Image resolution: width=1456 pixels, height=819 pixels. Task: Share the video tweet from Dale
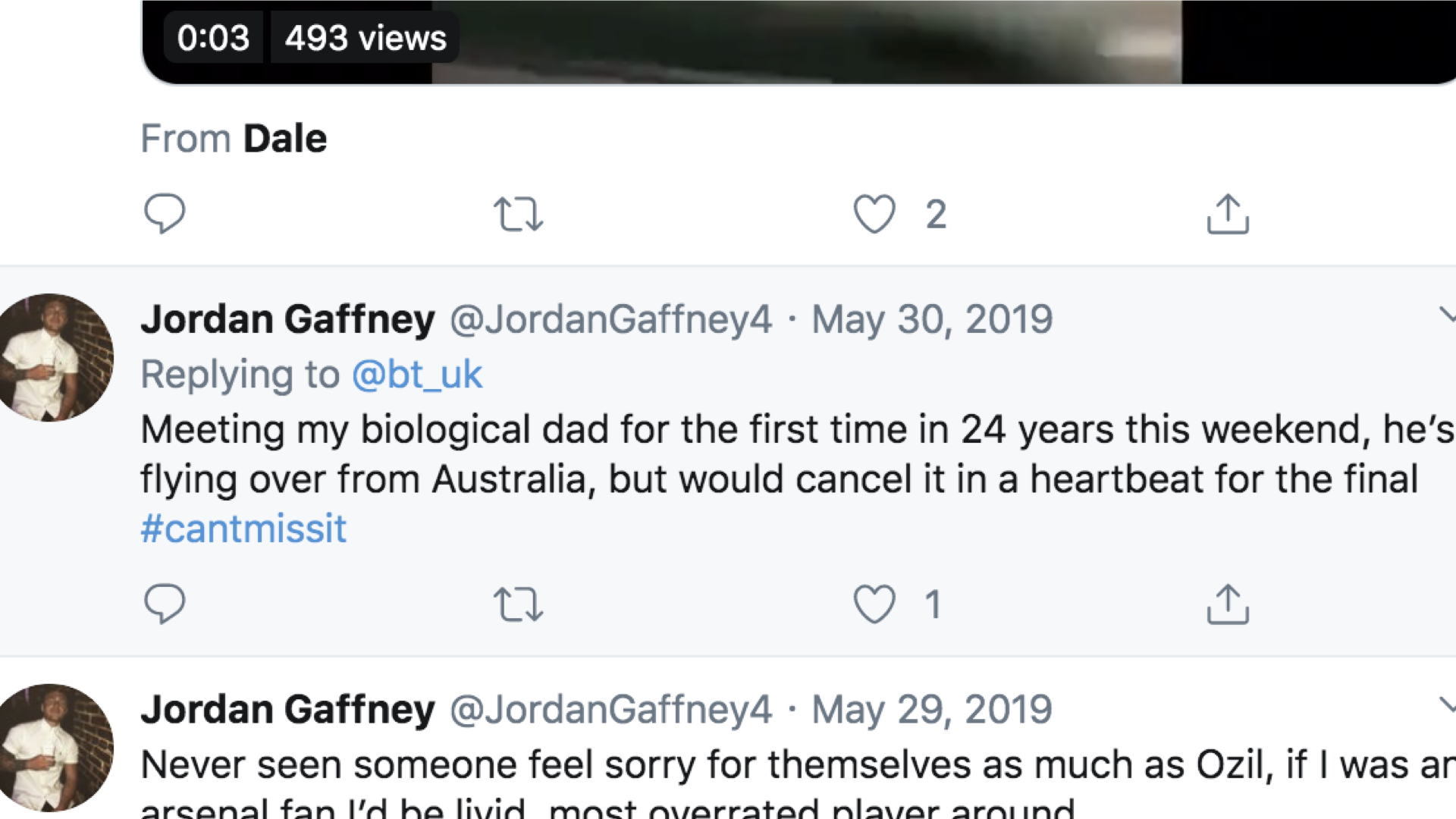coord(1228,214)
